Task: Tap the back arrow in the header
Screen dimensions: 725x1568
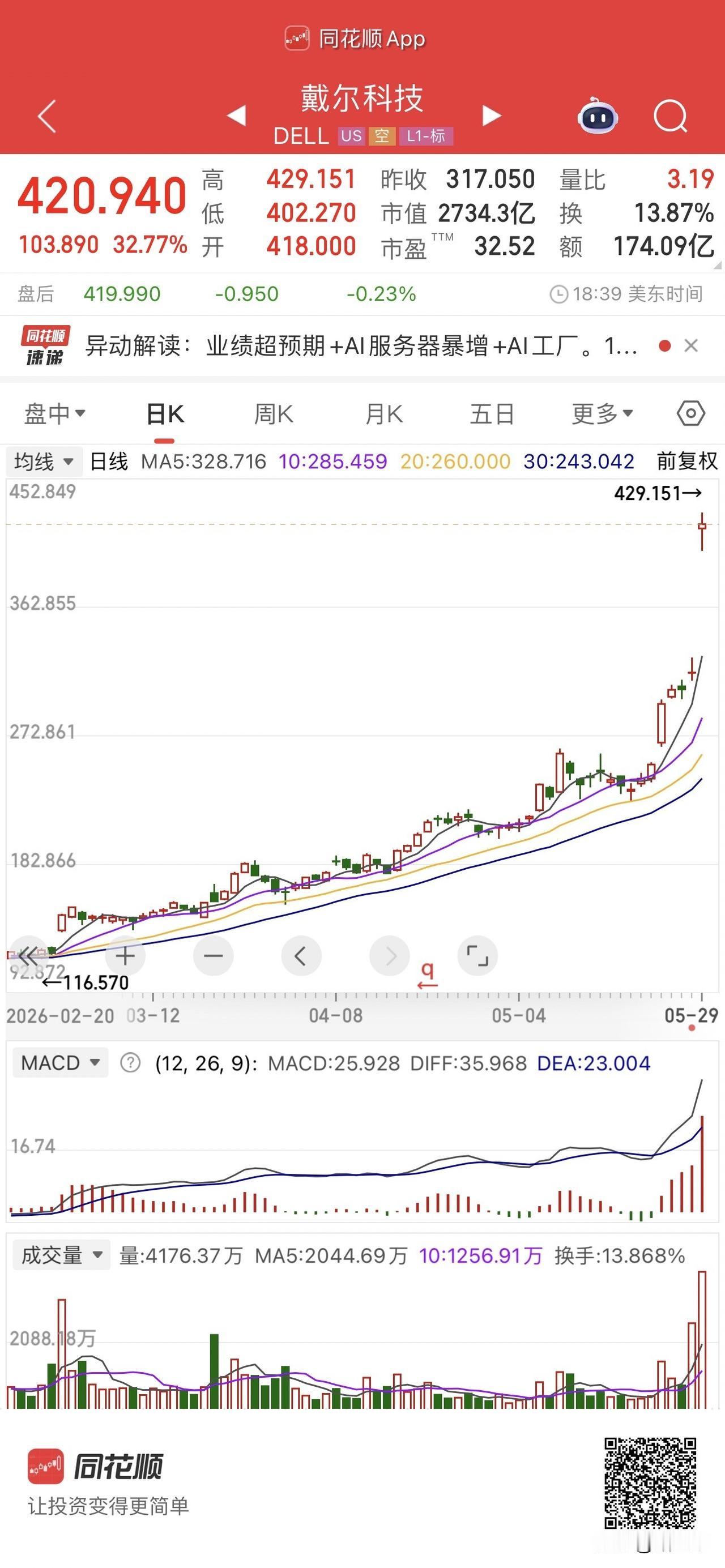Action: coord(47,116)
